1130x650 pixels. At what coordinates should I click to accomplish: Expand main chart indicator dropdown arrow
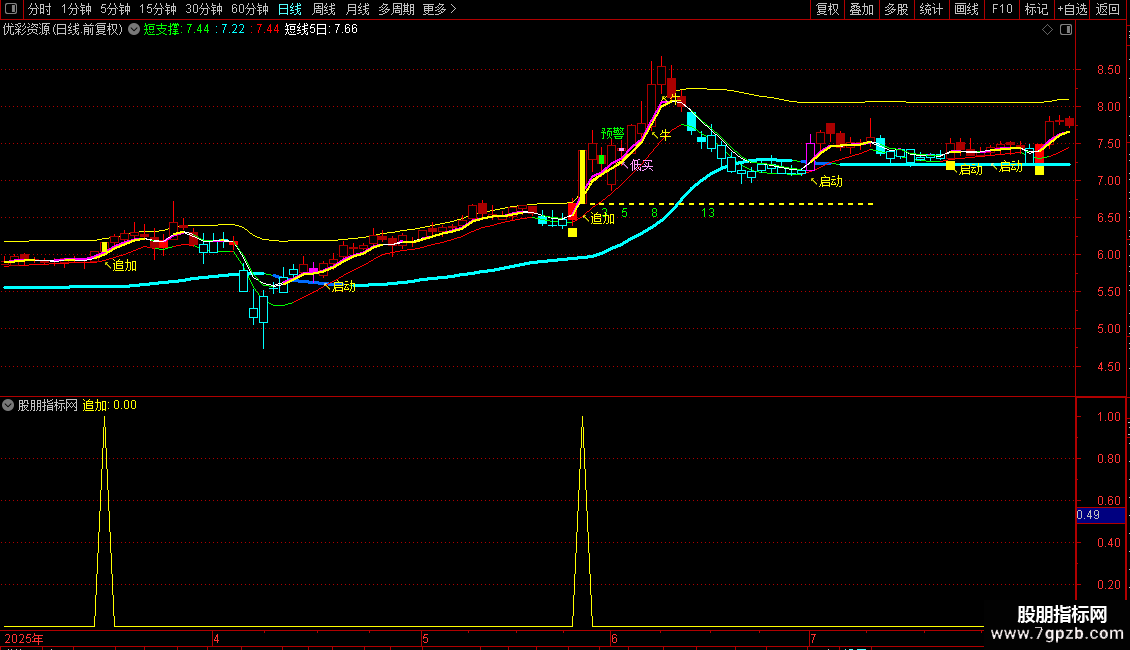134,30
